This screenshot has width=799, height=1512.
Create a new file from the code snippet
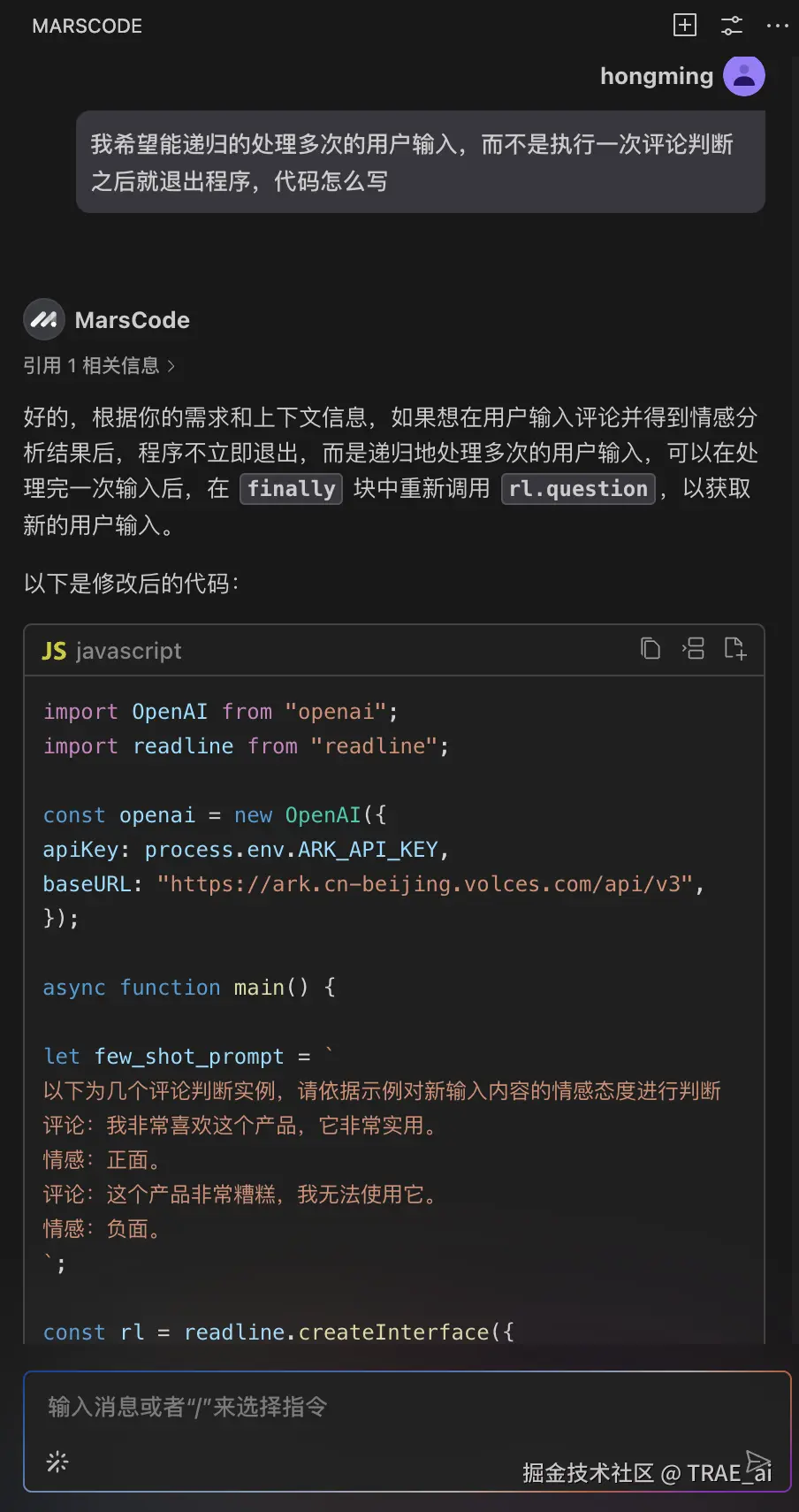734,648
